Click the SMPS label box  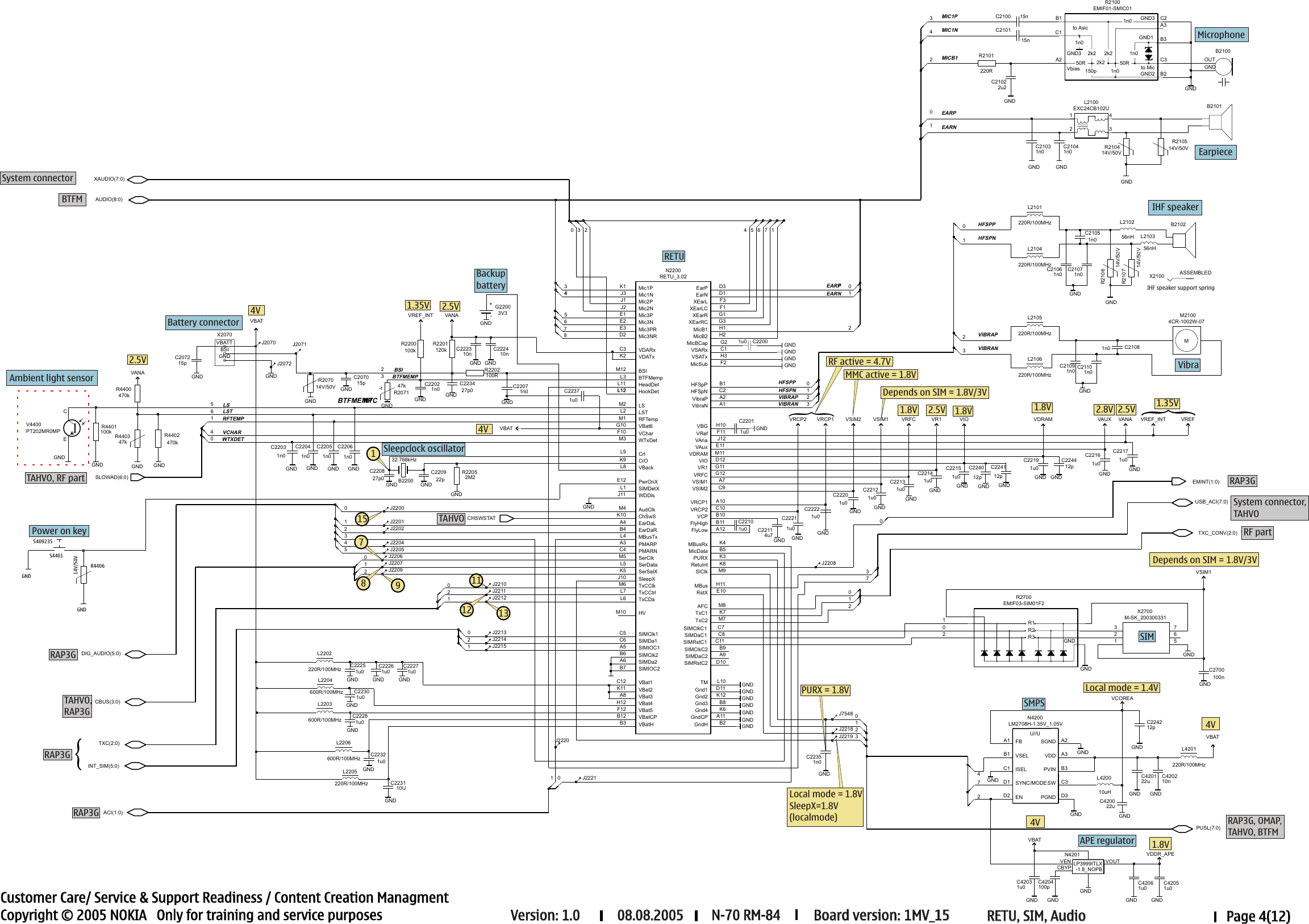click(x=1033, y=704)
